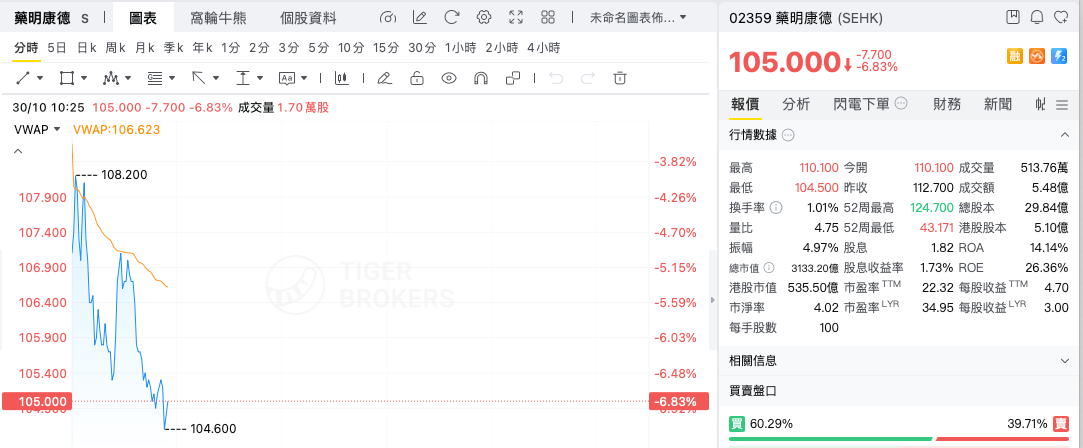Click the orange chart-circle badge icon
1083x448 pixels.
(x=1037, y=57)
